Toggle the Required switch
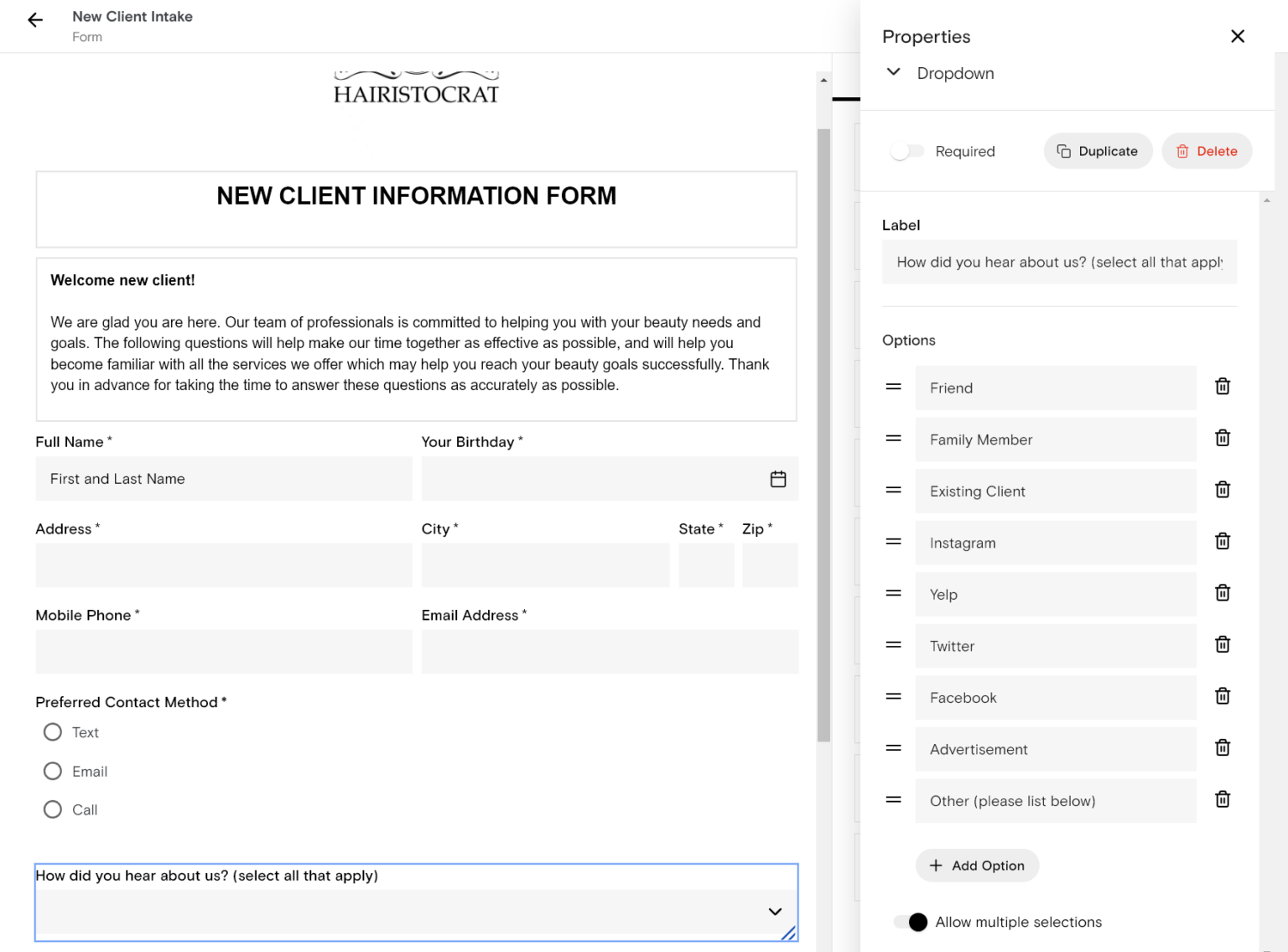1288x952 pixels. [907, 151]
